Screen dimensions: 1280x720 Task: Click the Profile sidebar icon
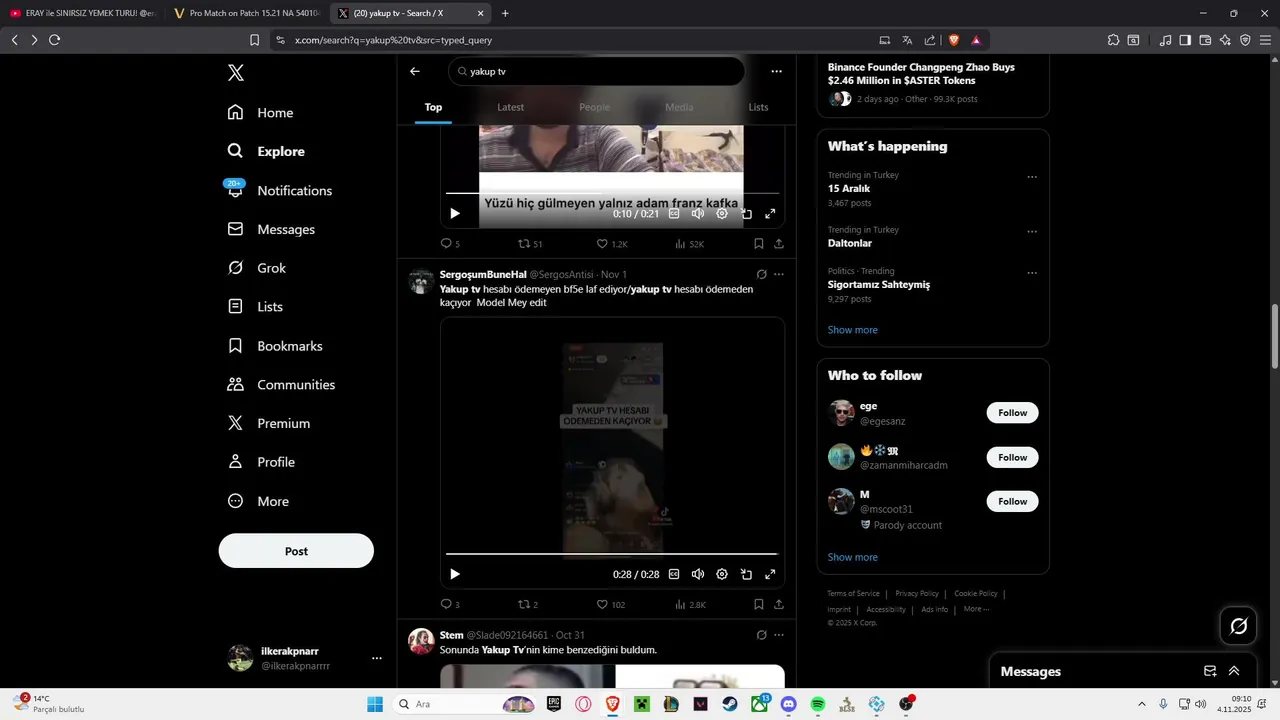(236, 462)
